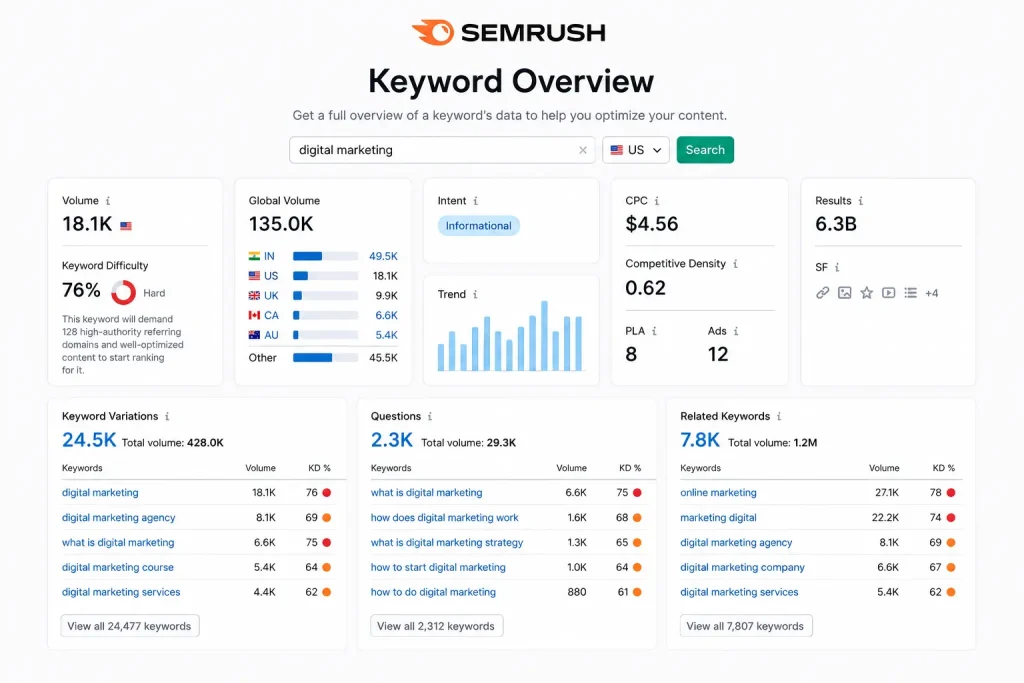Expand the +4 more SERP features
This screenshot has height=683, width=1024.
pos(931,293)
